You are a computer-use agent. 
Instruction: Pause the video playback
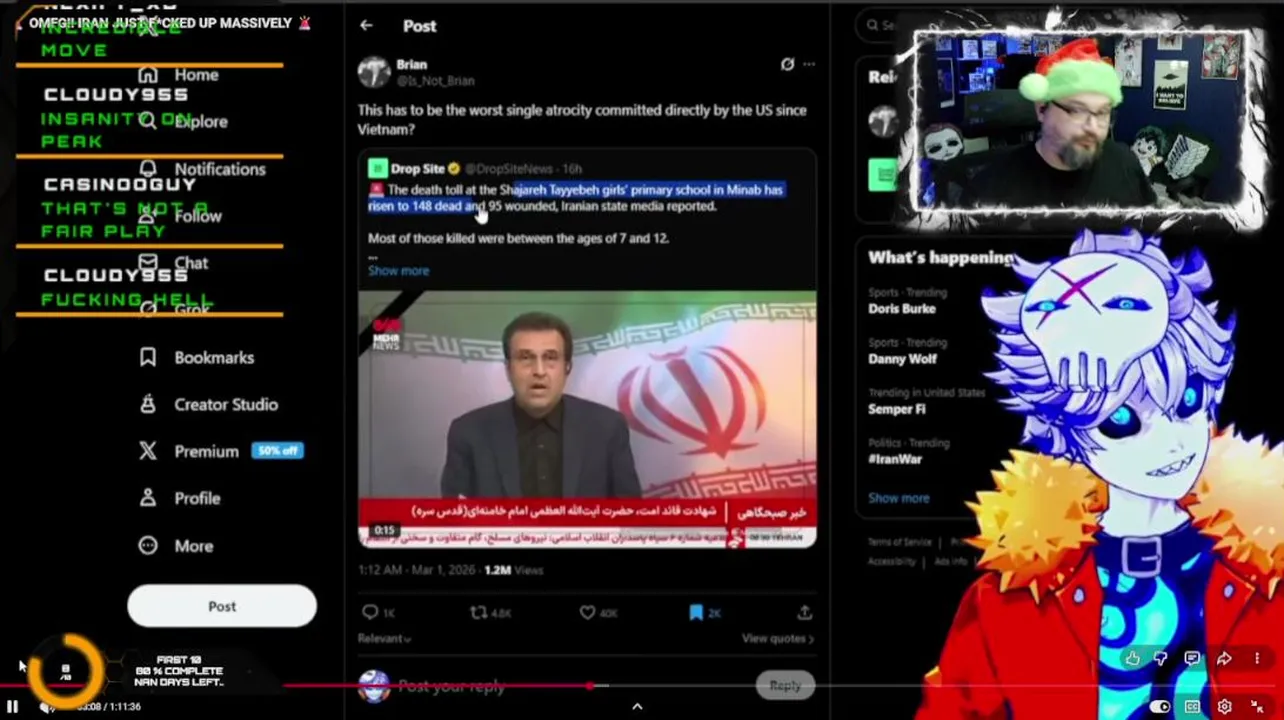[x=13, y=707]
